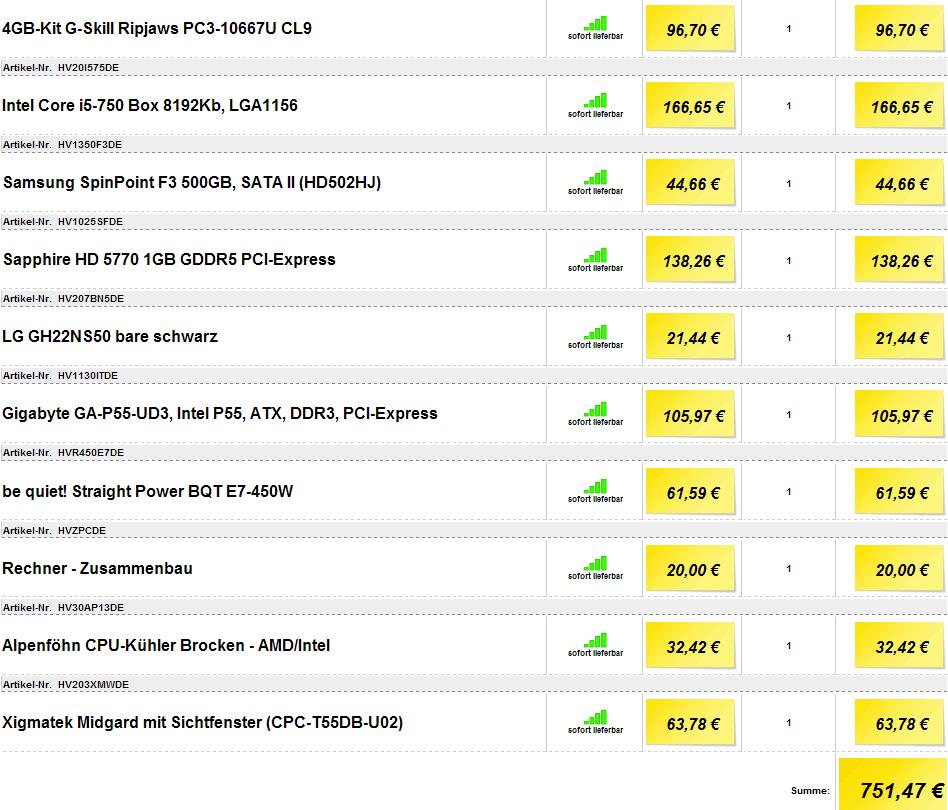Click the Xigmatek Midgard line total price

pos(899,722)
